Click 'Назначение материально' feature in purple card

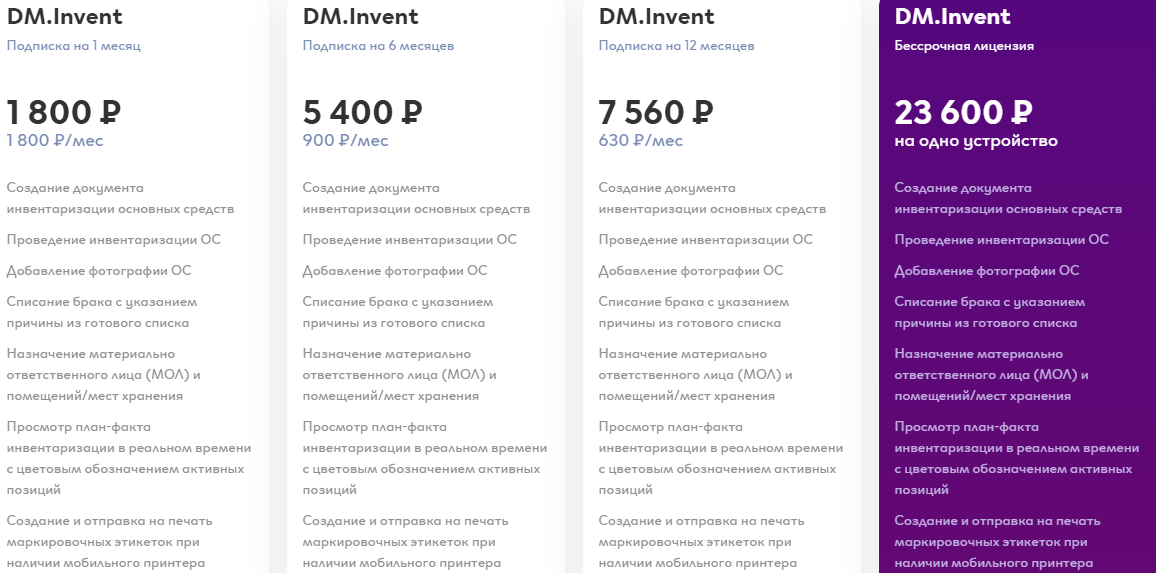[992, 375]
